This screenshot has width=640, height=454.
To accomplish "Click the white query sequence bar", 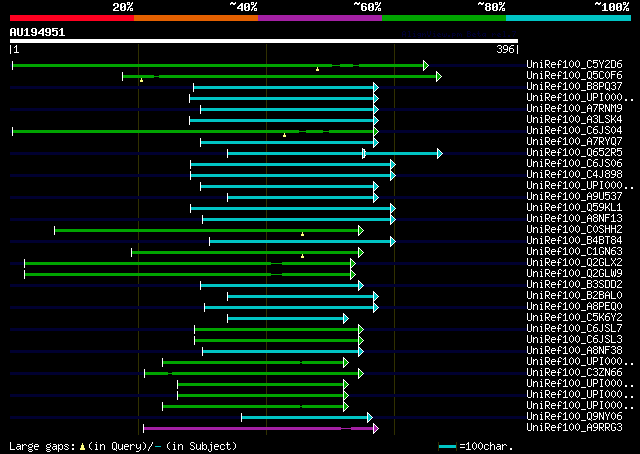I will point(264,41).
